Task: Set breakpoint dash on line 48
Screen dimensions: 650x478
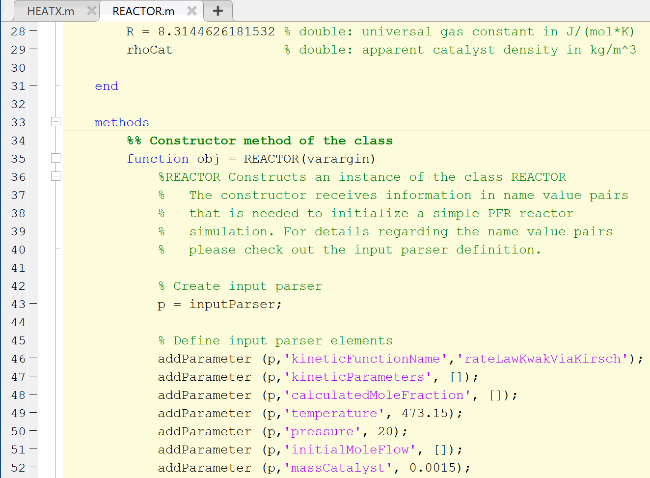Action: pyautogui.click(x=33, y=395)
